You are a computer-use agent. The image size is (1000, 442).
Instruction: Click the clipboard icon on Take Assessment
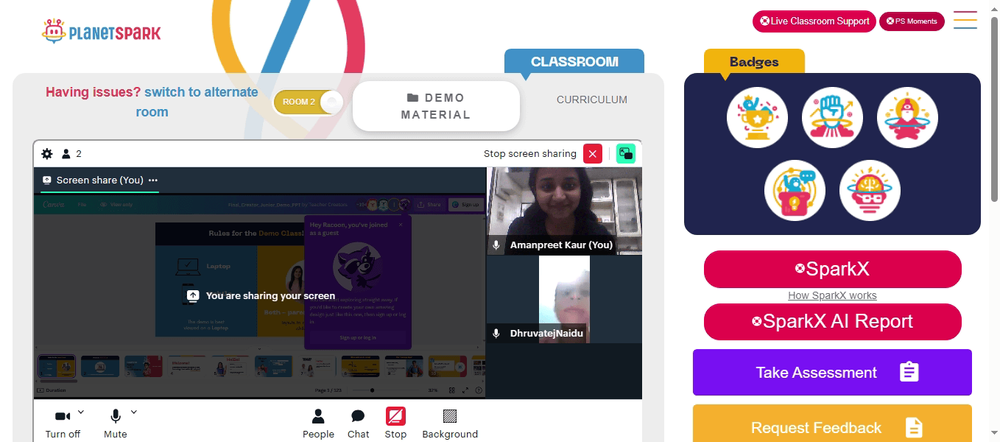tap(909, 372)
